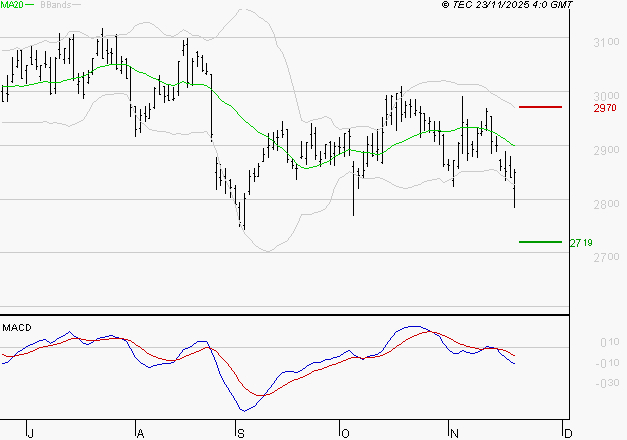Click the -030 MACD axis label
This screenshot has height=440, width=627.
click(x=607, y=383)
